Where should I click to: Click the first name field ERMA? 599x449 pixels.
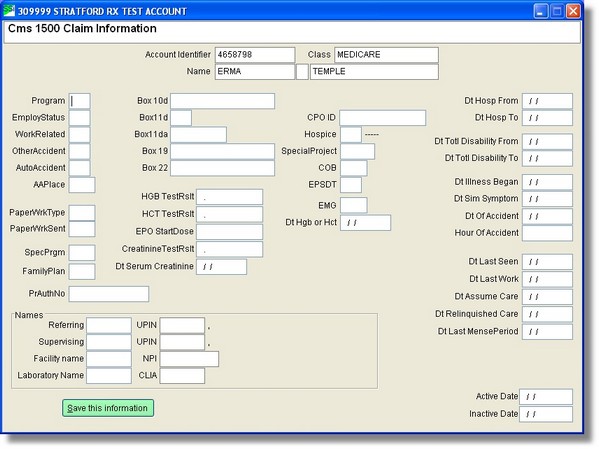(x=254, y=71)
